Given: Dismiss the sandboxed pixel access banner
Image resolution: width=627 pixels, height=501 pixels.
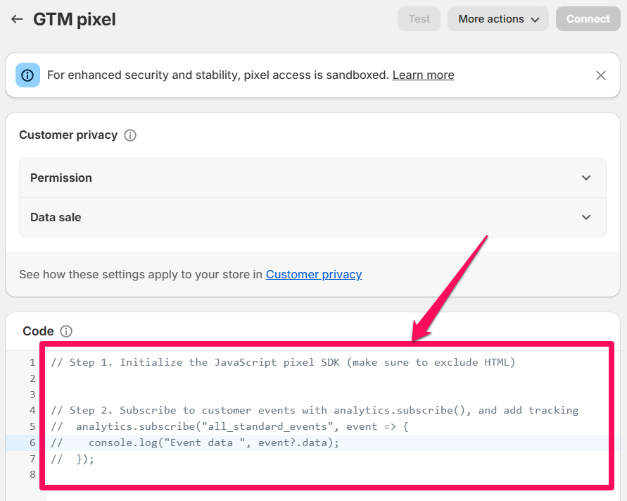Looking at the screenshot, I should tap(601, 75).
